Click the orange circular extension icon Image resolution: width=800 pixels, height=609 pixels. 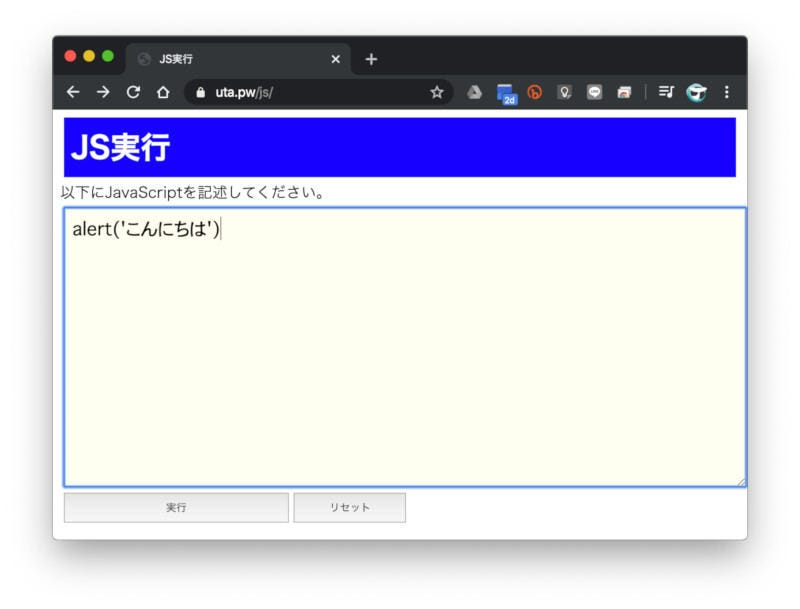point(534,92)
